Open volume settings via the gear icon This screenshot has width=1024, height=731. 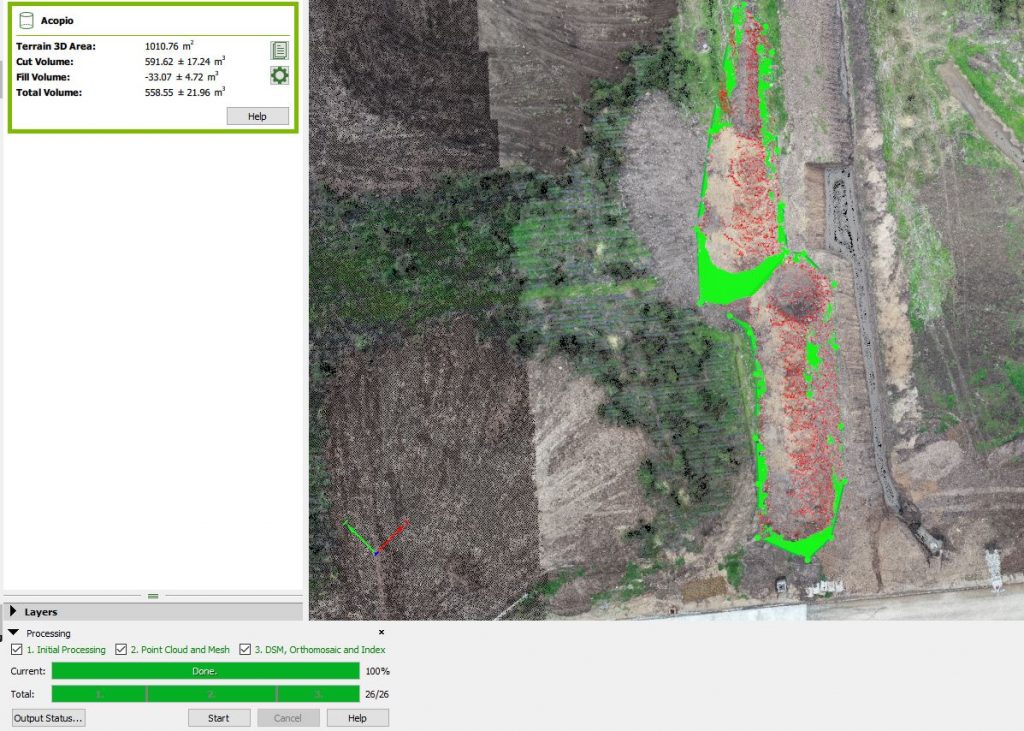[x=279, y=76]
